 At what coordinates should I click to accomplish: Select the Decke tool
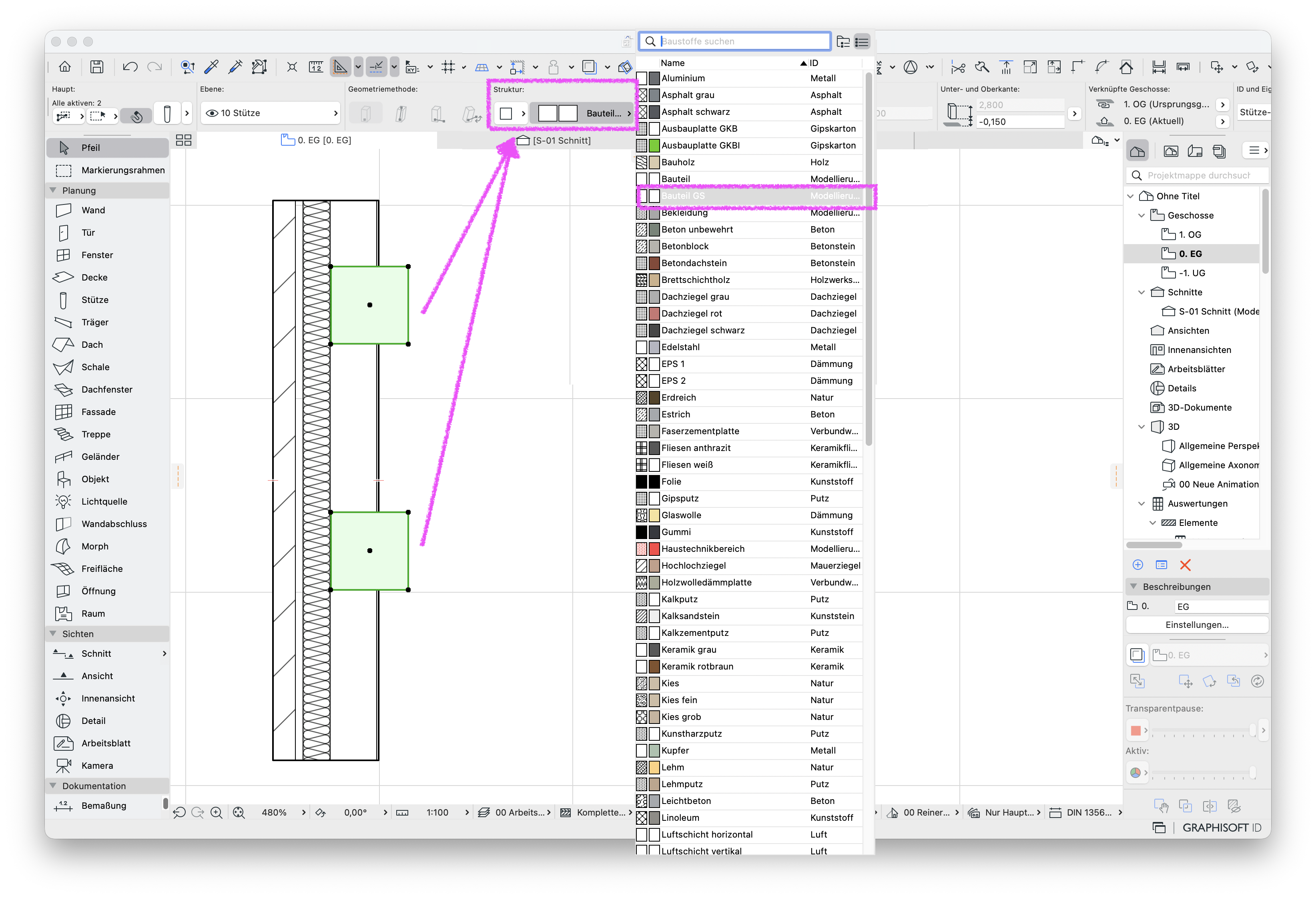coord(108,277)
